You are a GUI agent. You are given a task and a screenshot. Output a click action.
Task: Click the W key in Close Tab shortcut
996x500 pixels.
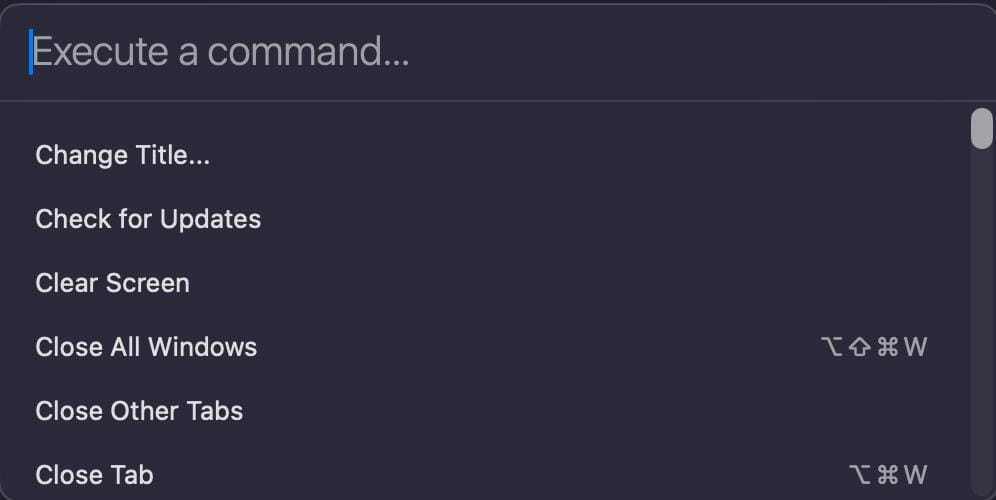915,475
